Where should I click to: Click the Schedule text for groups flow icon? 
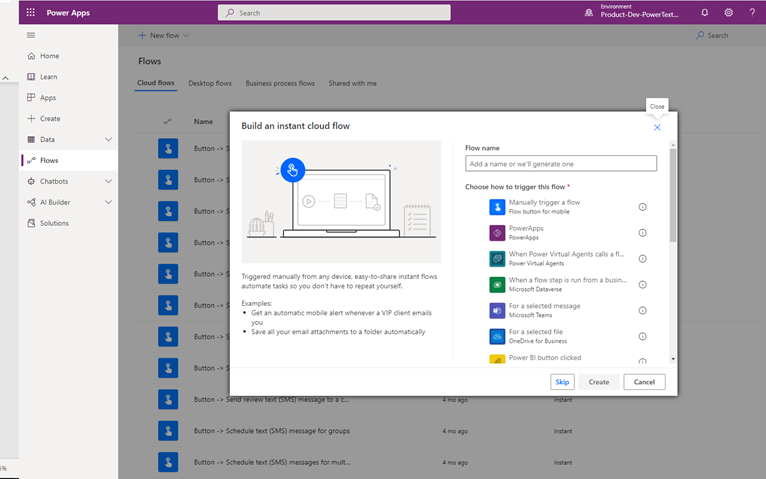click(x=168, y=431)
